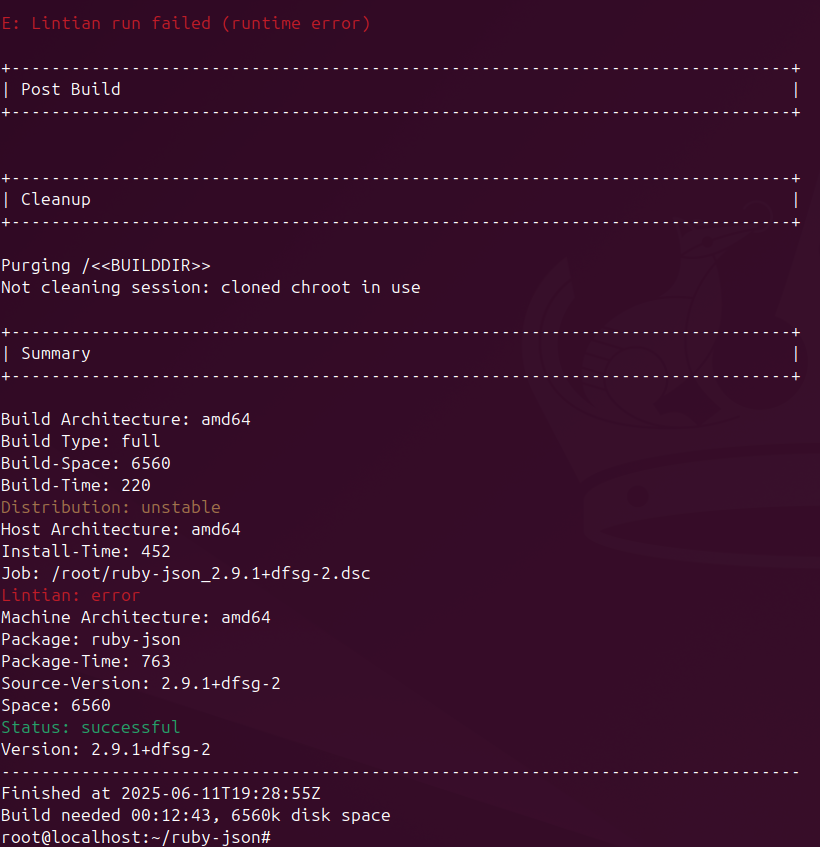Image resolution: width=820 pixels, height=847 pixels.
Task: Click the Cleanup section header
Action: pyautogui.click(x=55, y=199)
